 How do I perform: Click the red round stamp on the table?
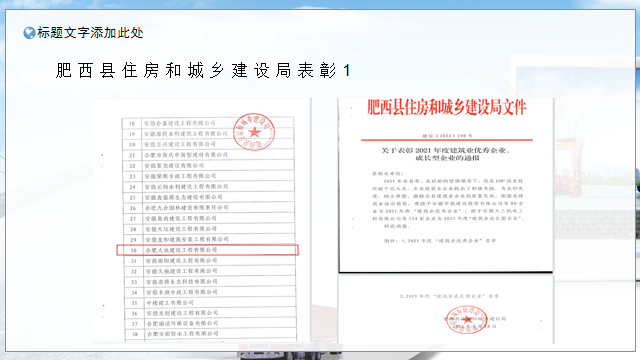(x=253, y=131)
